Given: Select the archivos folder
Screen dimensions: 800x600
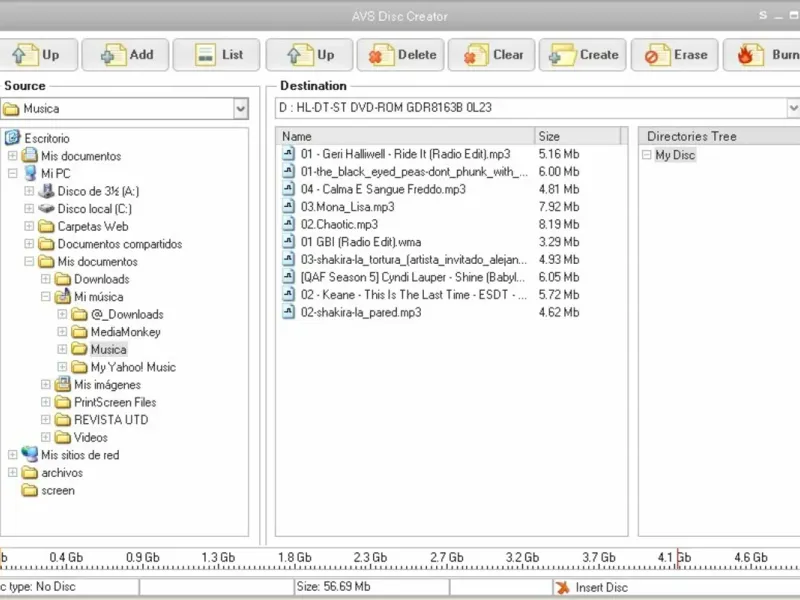Looking at the screenshot, I should click(x=62, y=472).
